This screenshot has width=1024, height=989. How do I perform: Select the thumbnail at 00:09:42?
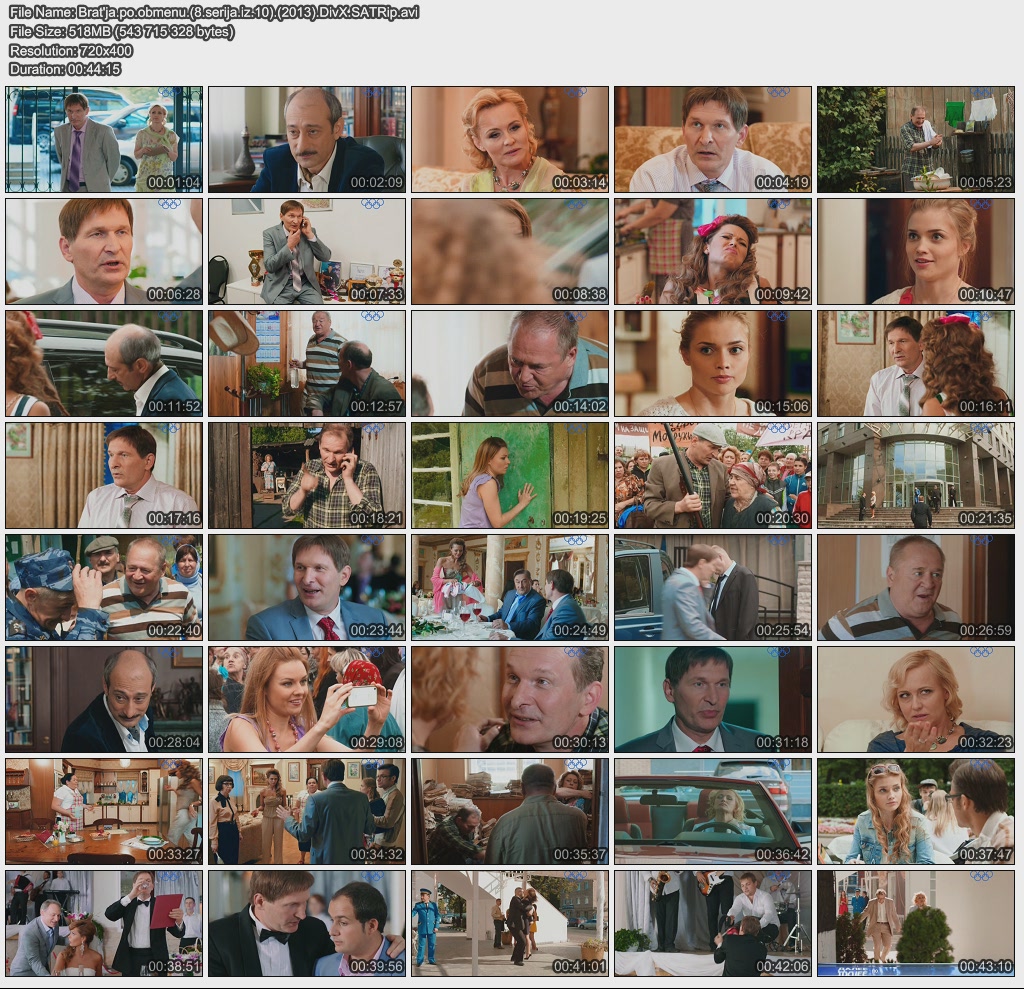point(712,251)
